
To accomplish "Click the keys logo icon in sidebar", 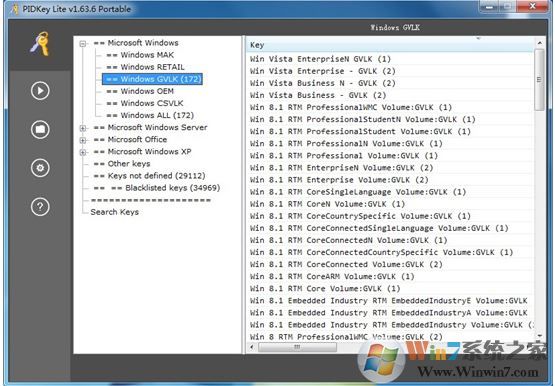I will (40, 44).
